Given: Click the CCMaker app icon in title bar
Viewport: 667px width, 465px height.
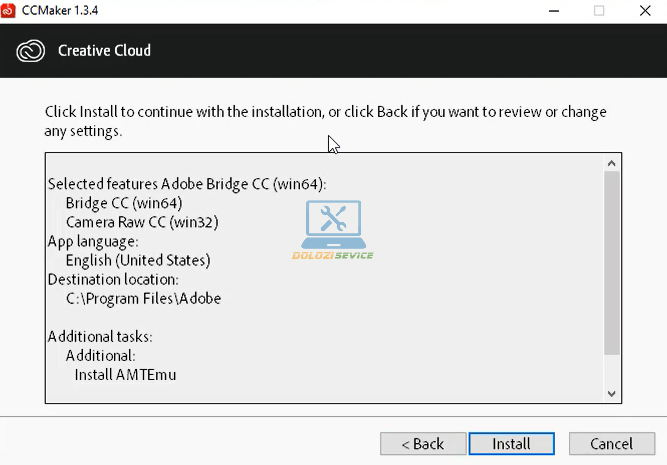Looking at the screenshot, I should click(x=8, y=10).
